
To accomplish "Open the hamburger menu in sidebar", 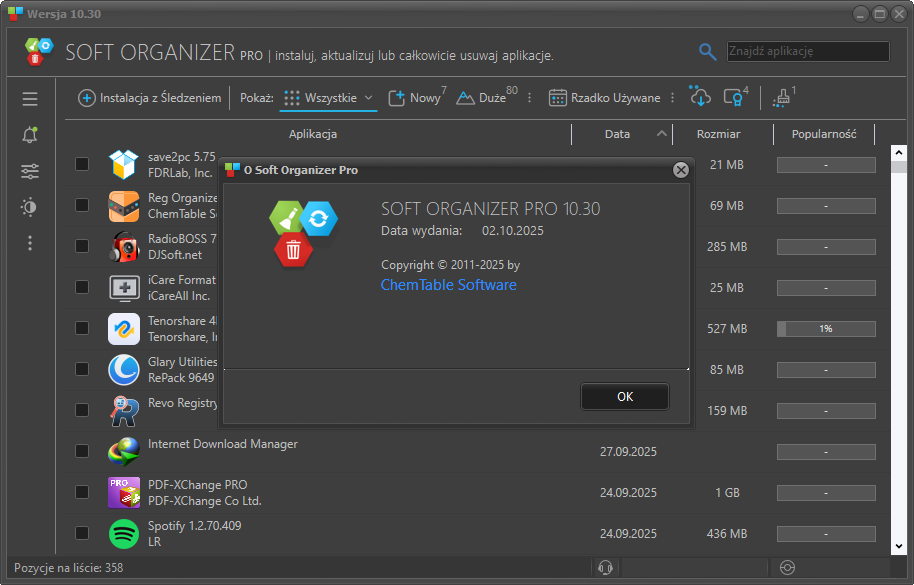I will pos(30,98).
